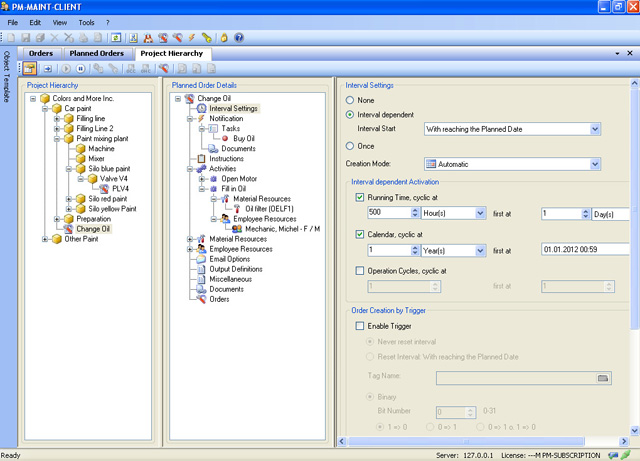Viewport: 640px width, 461px height.
Task: Click the lightning bolt icon in toolbar
Action: coord(191,38)
